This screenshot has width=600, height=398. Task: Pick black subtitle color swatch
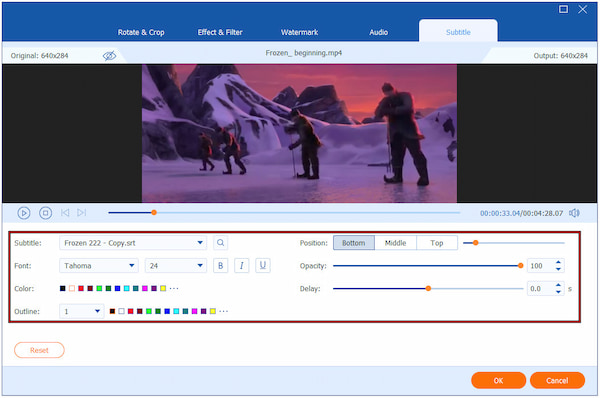(x=62, y=289)
